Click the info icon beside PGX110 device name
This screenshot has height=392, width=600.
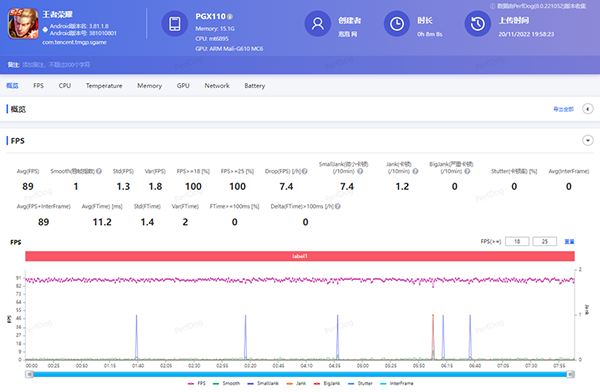coord(230,16)
